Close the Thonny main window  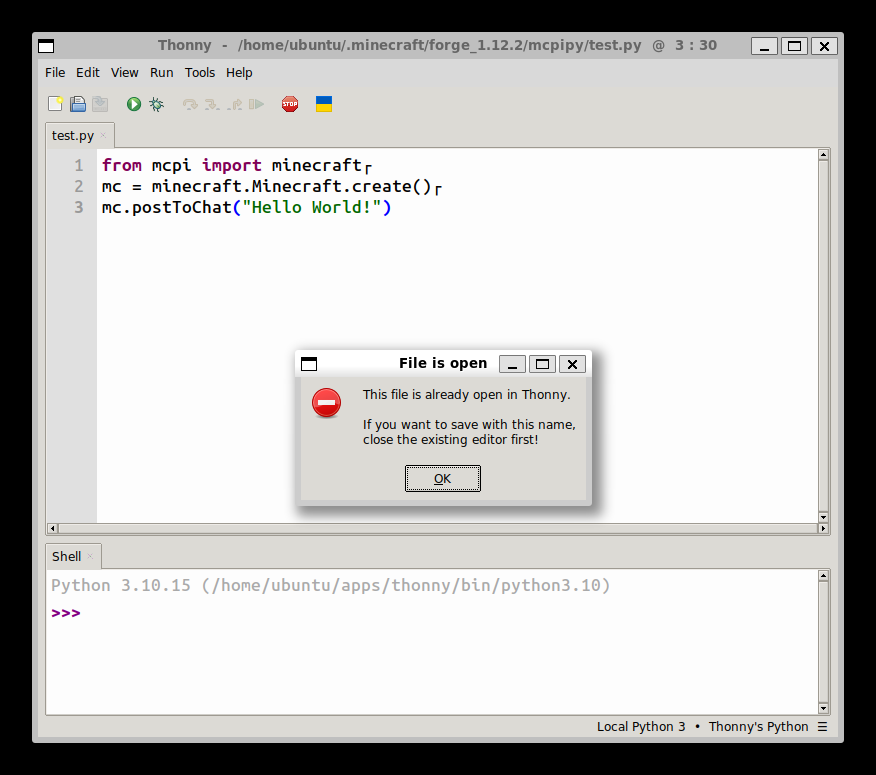tap(824, 46)
